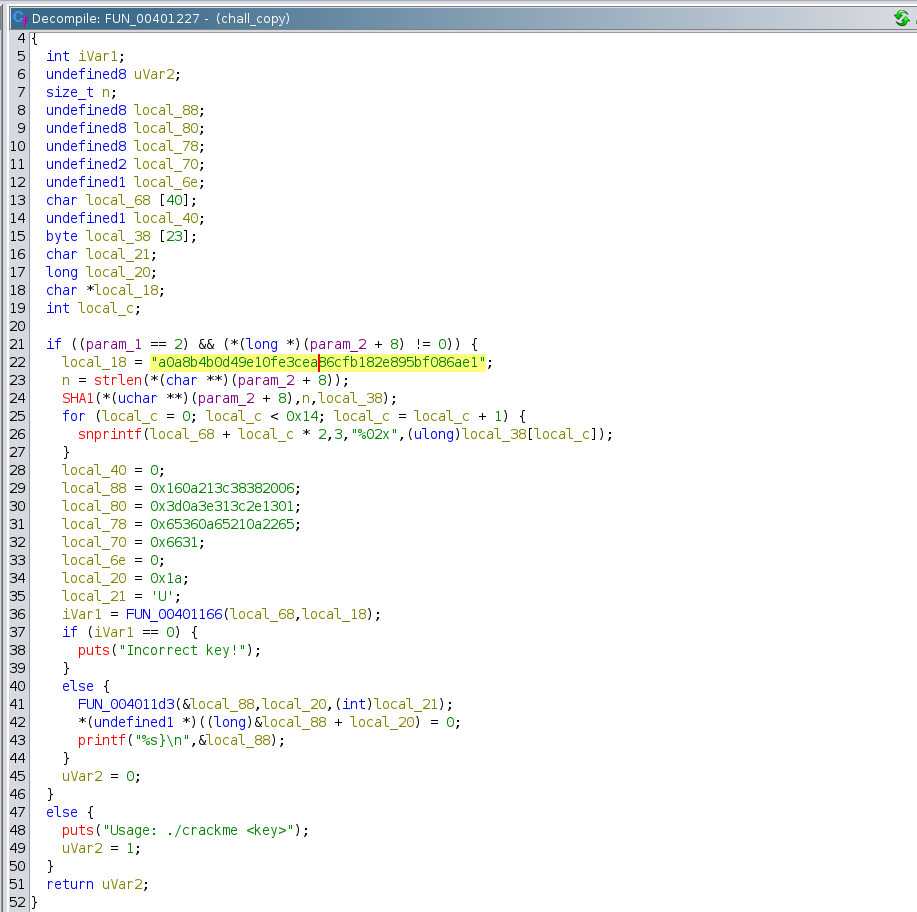The width and height of the screenshot is (917, 912).
Task: Click 0x14 loop bound in for statement
Action: 302,417
